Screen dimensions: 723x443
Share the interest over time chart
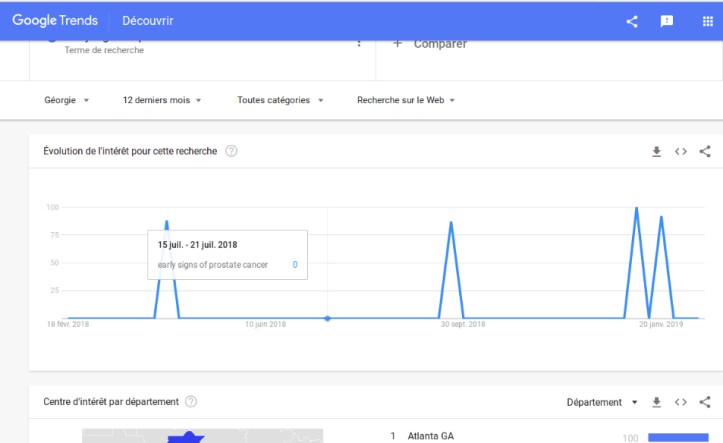(x=705, y=152)
